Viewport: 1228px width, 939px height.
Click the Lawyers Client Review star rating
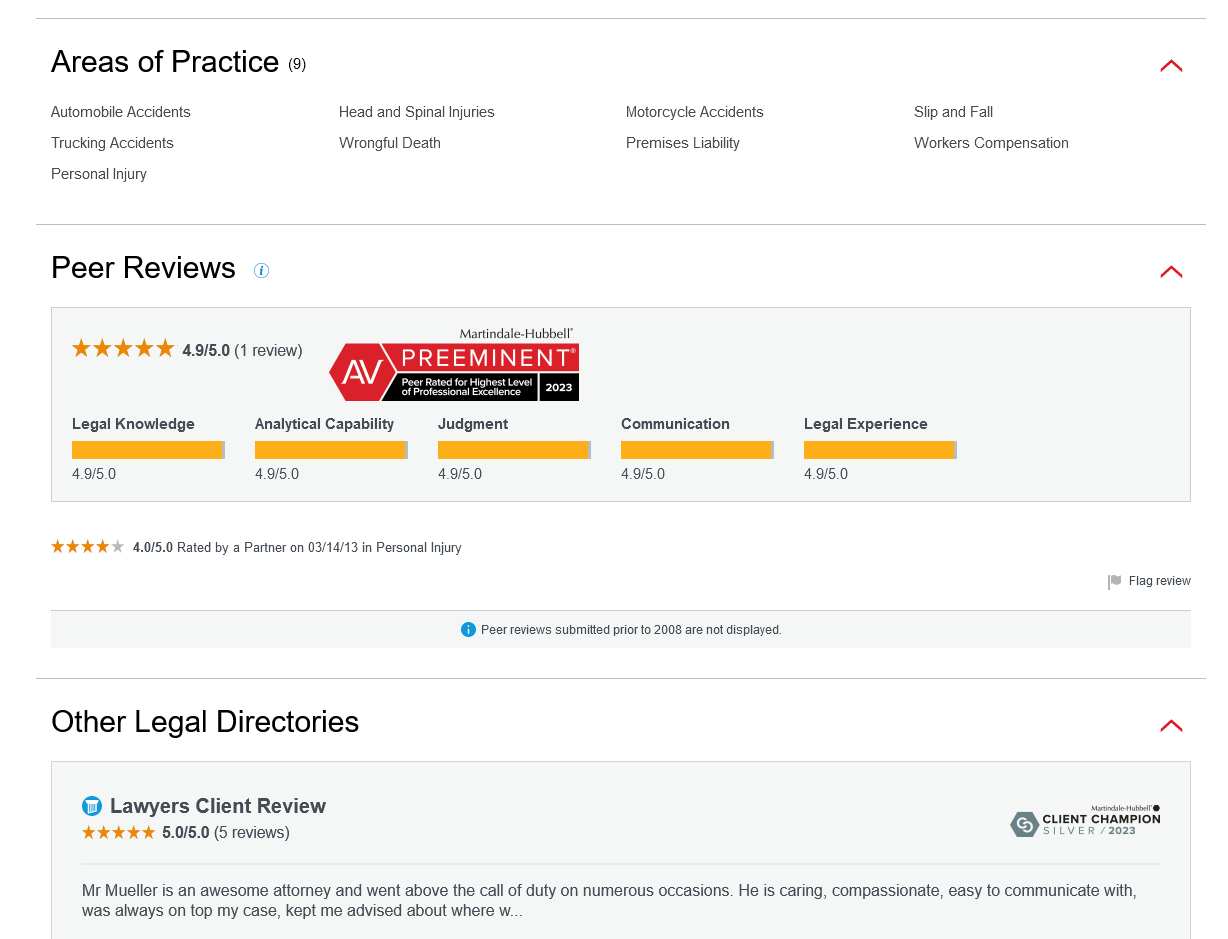pyautogui.click(x=118, y=832)
